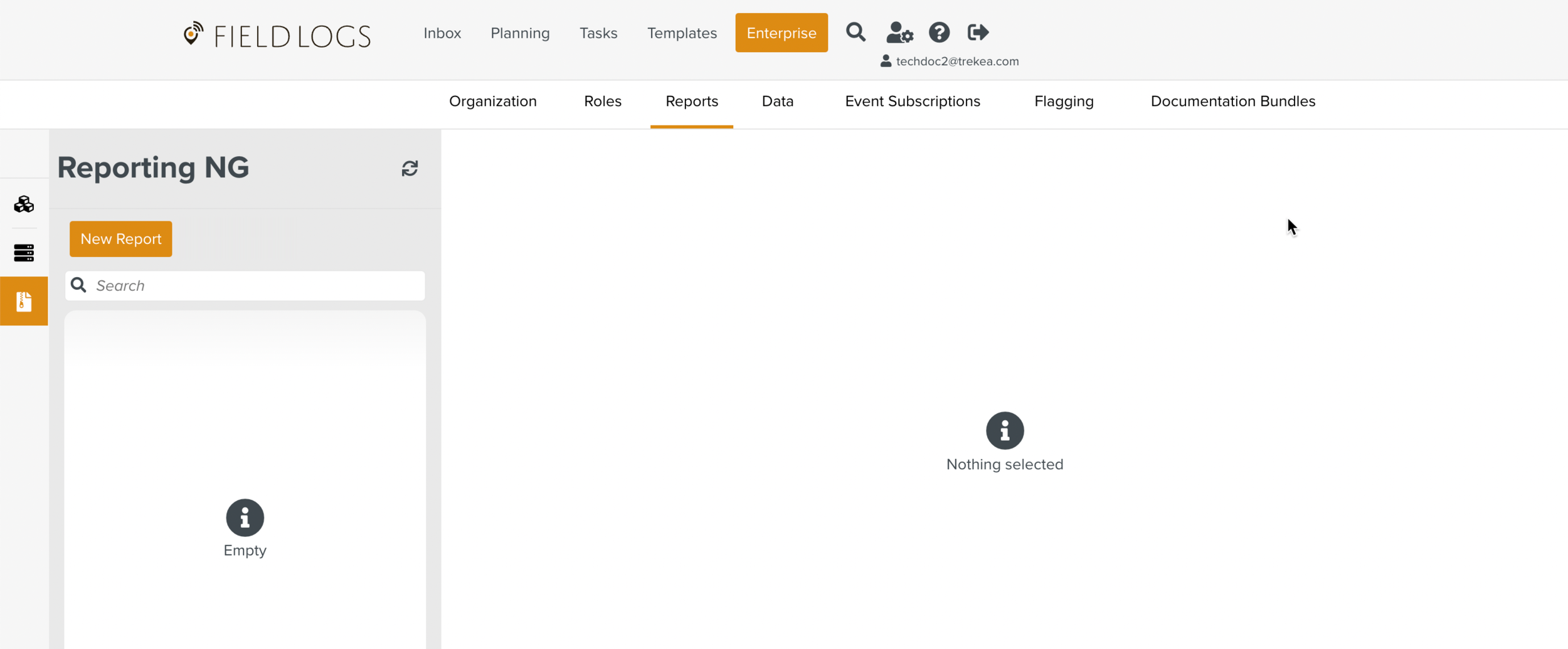Go to the Inbox menu

442,33
